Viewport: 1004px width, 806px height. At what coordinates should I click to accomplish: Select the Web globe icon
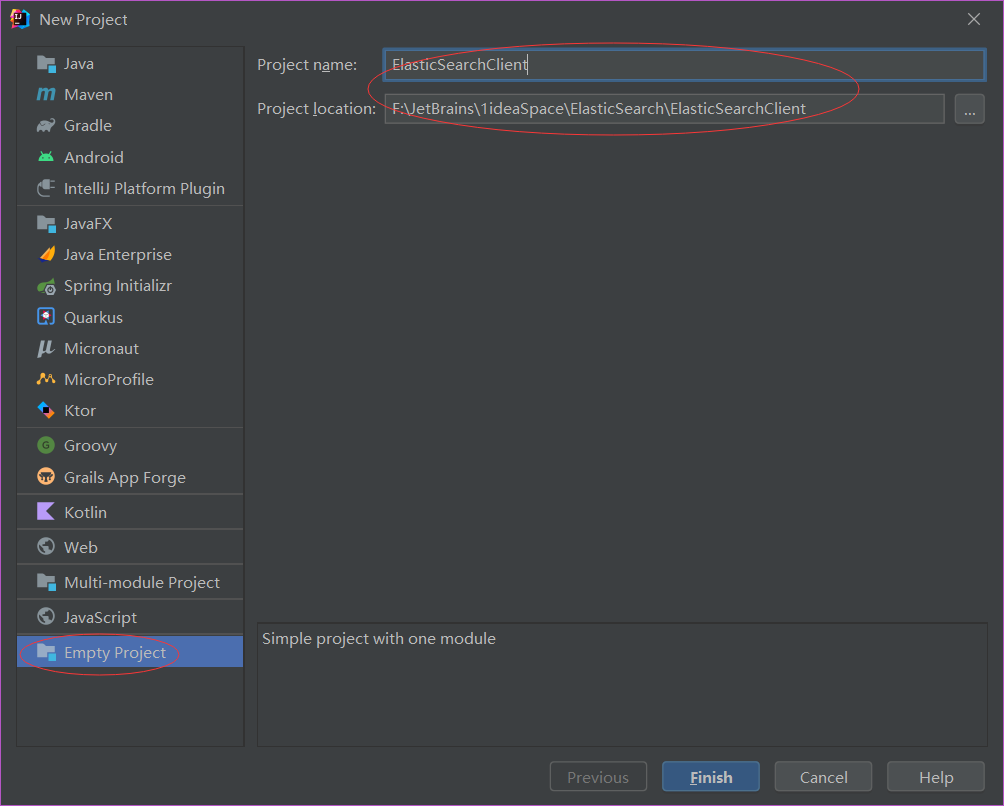(x=46, y=546)
